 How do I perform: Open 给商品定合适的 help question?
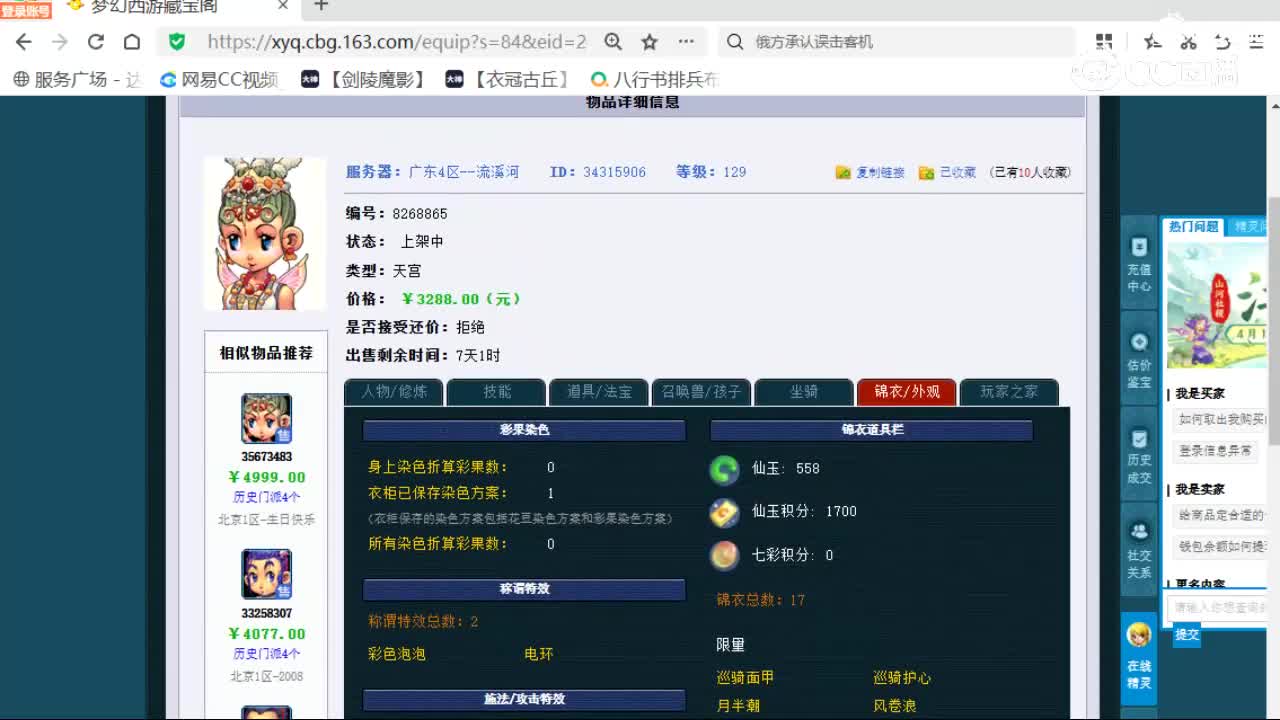pos(1220,515)
